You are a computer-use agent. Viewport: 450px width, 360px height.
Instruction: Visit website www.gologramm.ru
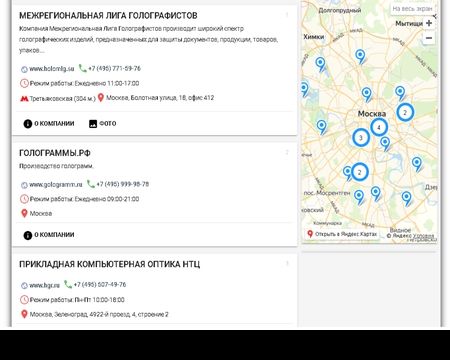click(56, 184)
